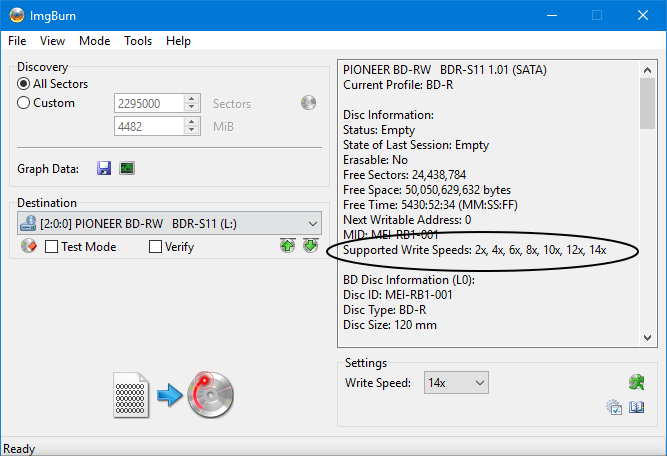
Task: Click the green running man icon
Action: click(x=637, y=382)
